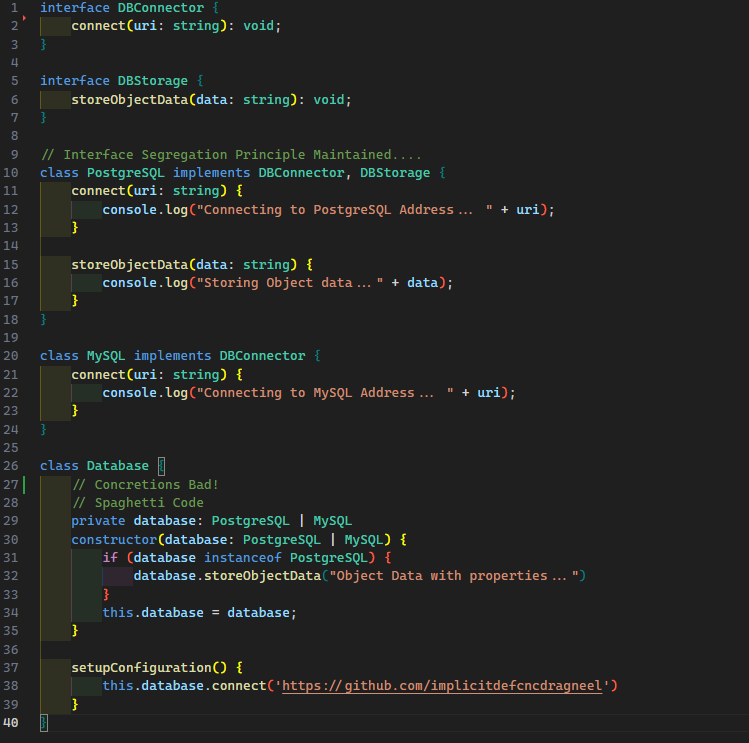This screenshot has width=749, height=743.
Task: Click the "constructor" keyword on line 30
Action: click(114, 539)
